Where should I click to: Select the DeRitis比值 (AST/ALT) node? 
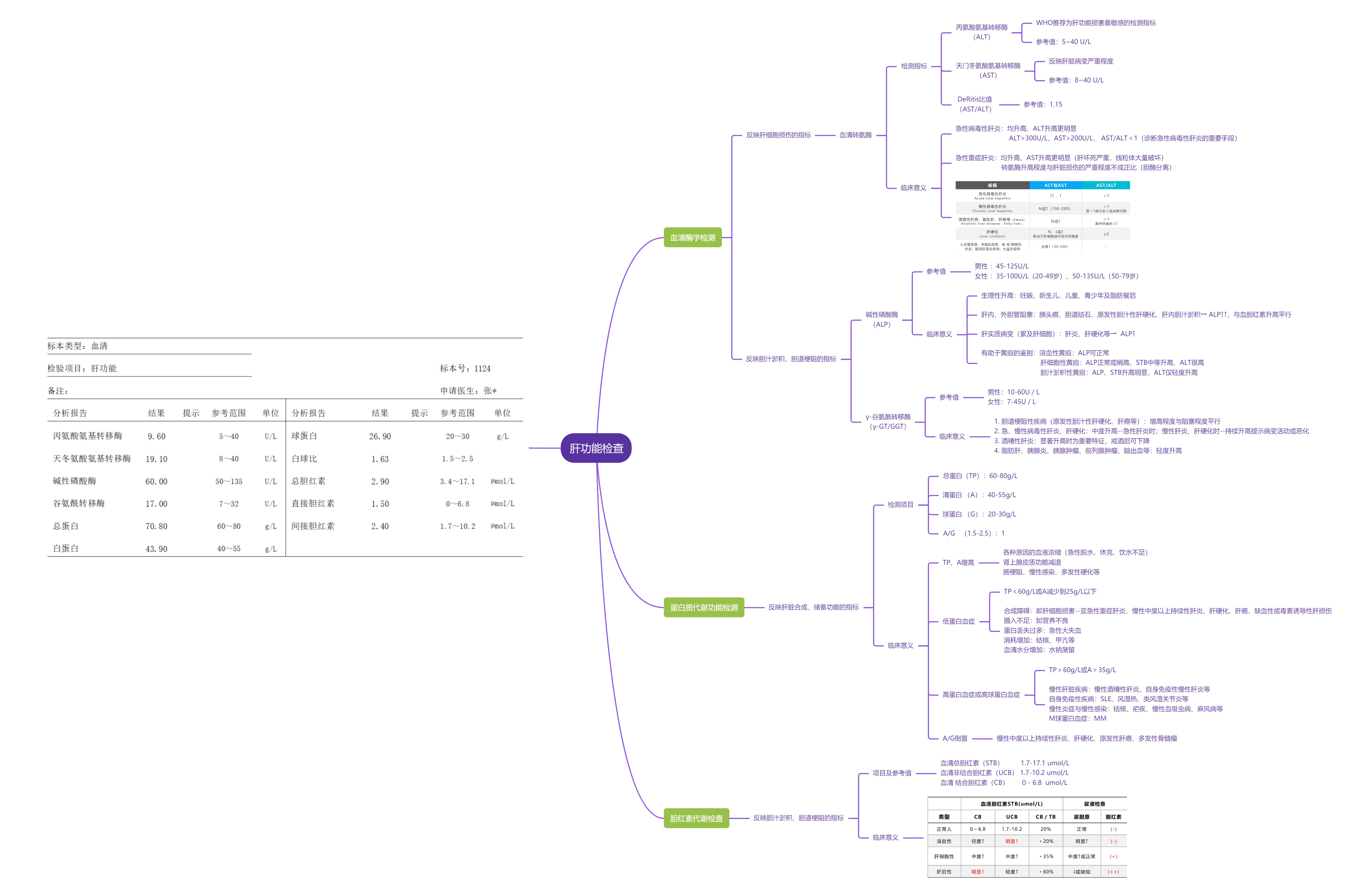[x=975, y=104]
